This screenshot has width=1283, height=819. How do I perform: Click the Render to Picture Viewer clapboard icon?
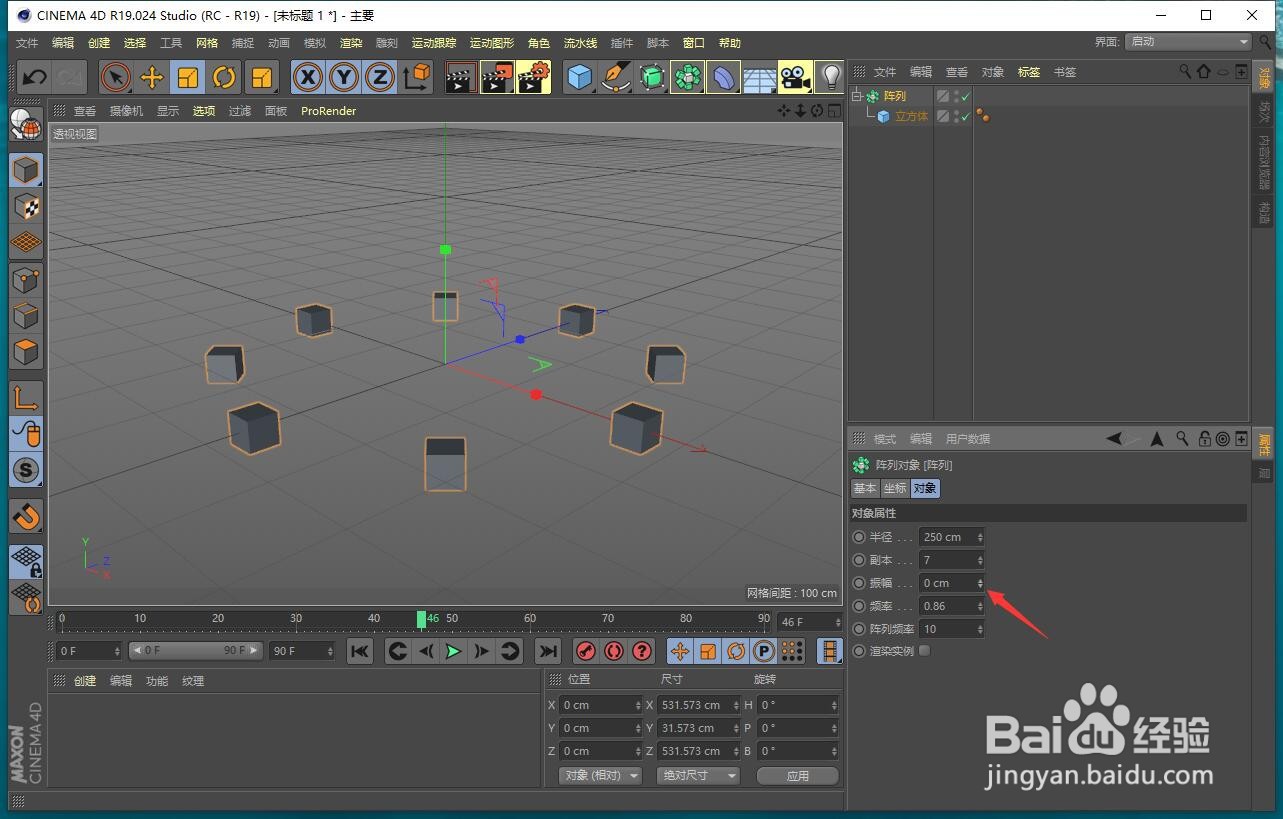click(x=496, y=77)
